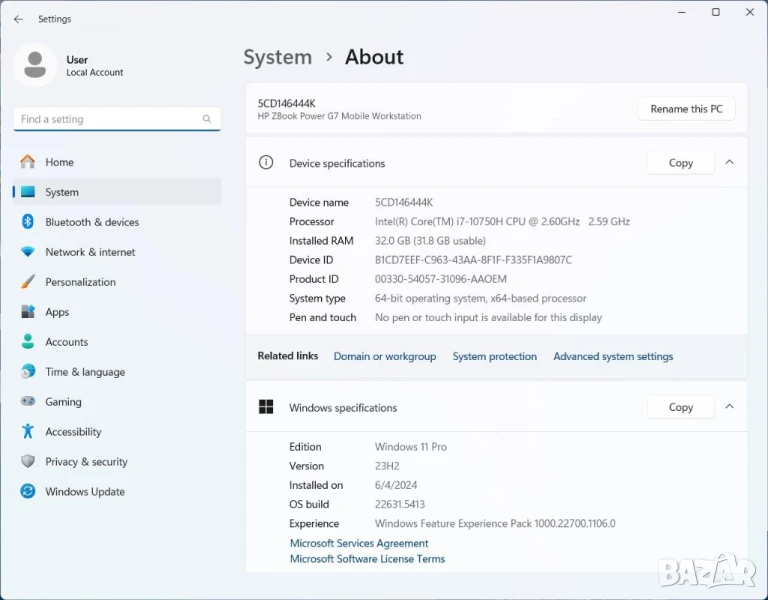
Task: Navigate to System breadcrumb in header
Action: pyautogui.click(x=277, y=57)
